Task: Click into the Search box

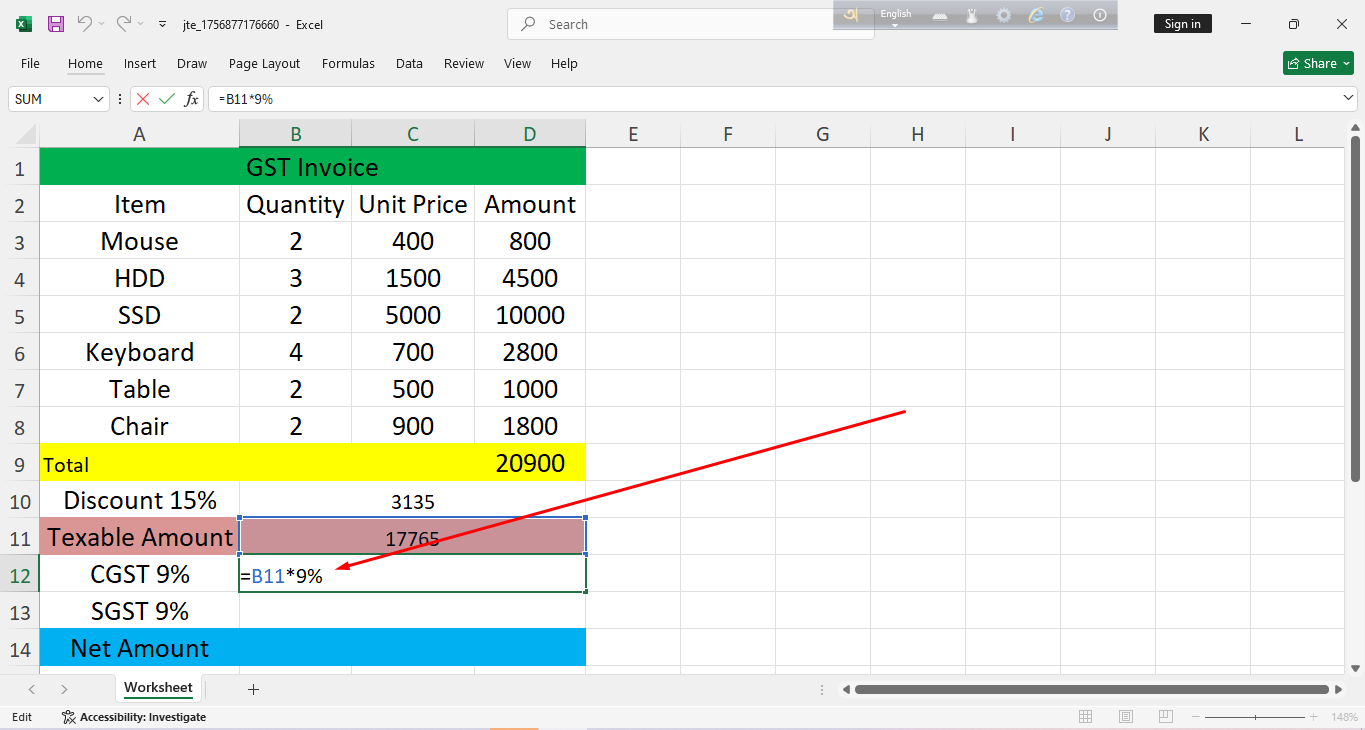Action: tap(690, 24)
